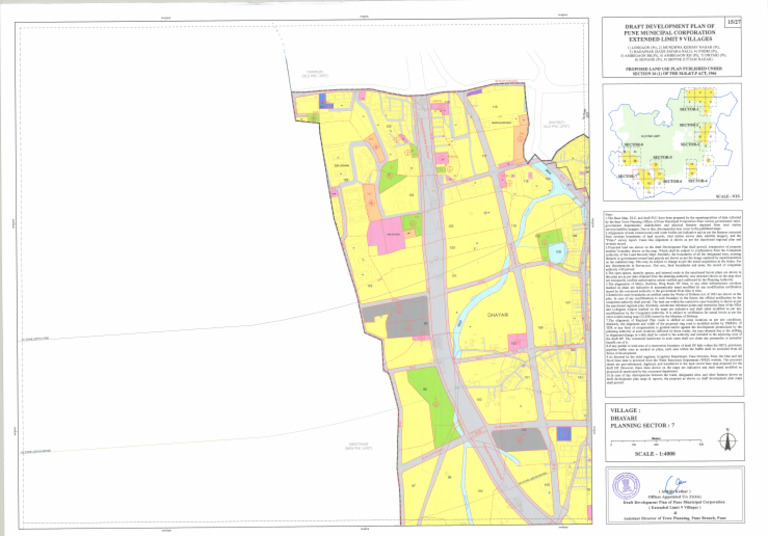The width and height of the screenshot is (768, 536).
Task: Click 'SCALE - NTS' on the key map
Action: coord(728,196)
